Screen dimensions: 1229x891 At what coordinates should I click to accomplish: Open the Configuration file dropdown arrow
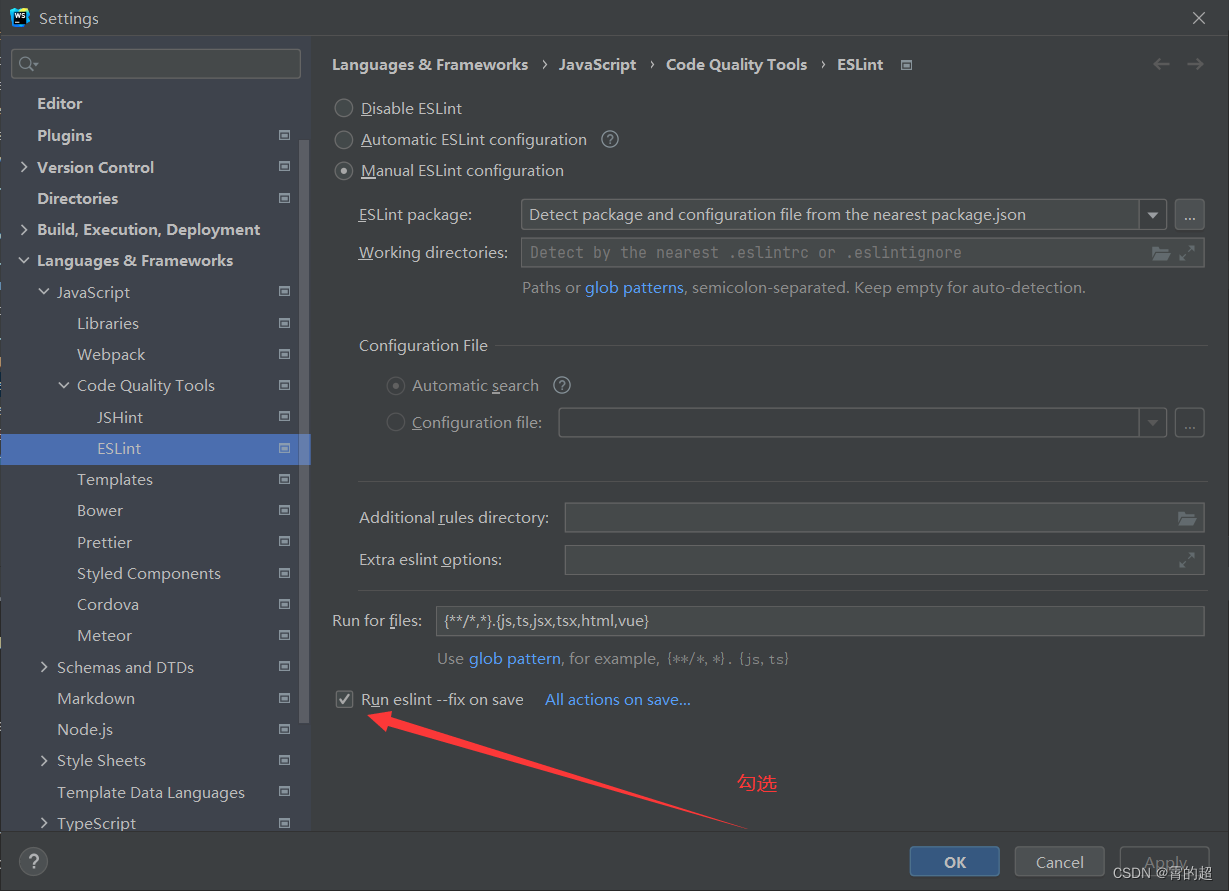pos(1153,423)
